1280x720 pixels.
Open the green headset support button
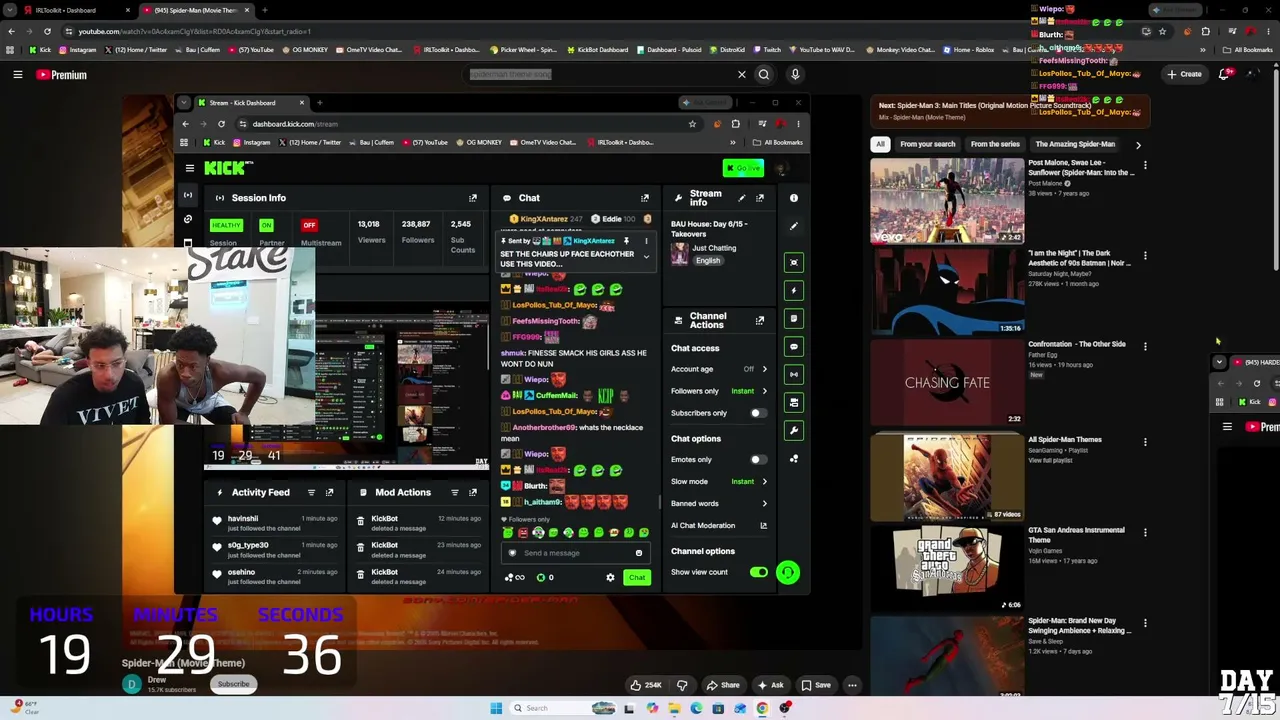[788, 572]
